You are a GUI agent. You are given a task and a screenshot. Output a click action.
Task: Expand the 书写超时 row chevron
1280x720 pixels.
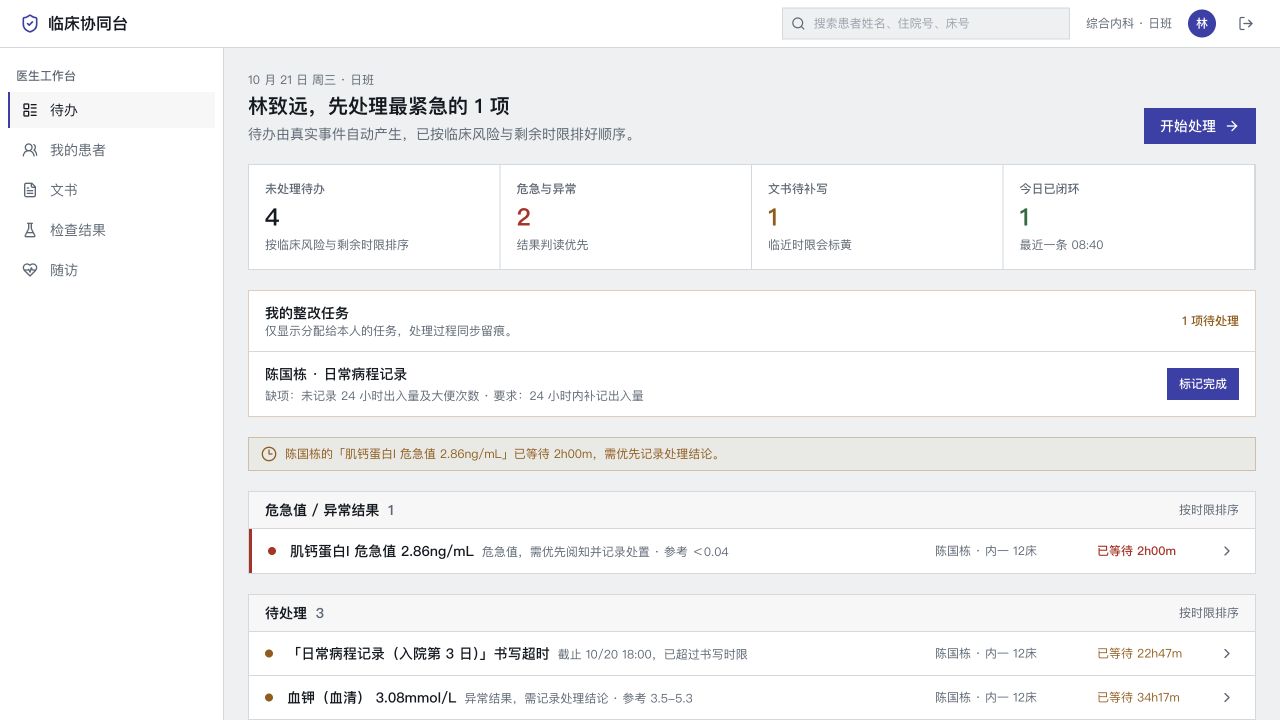[1227, 654]
